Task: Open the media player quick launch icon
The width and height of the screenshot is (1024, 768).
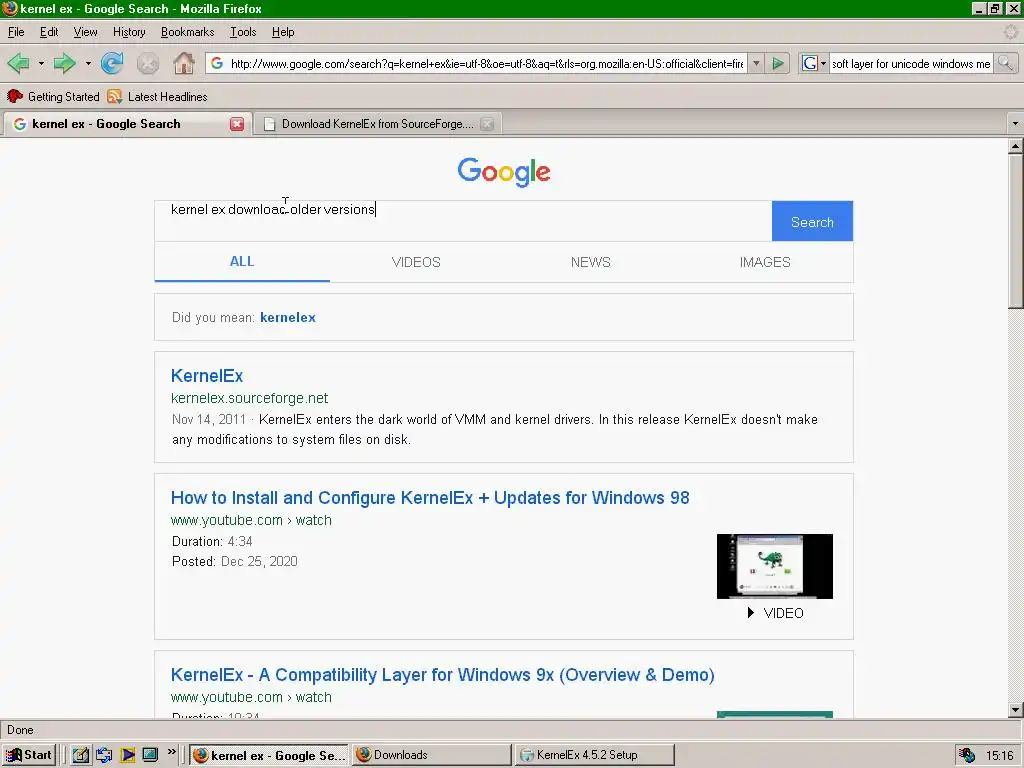Action: (127, 755)
